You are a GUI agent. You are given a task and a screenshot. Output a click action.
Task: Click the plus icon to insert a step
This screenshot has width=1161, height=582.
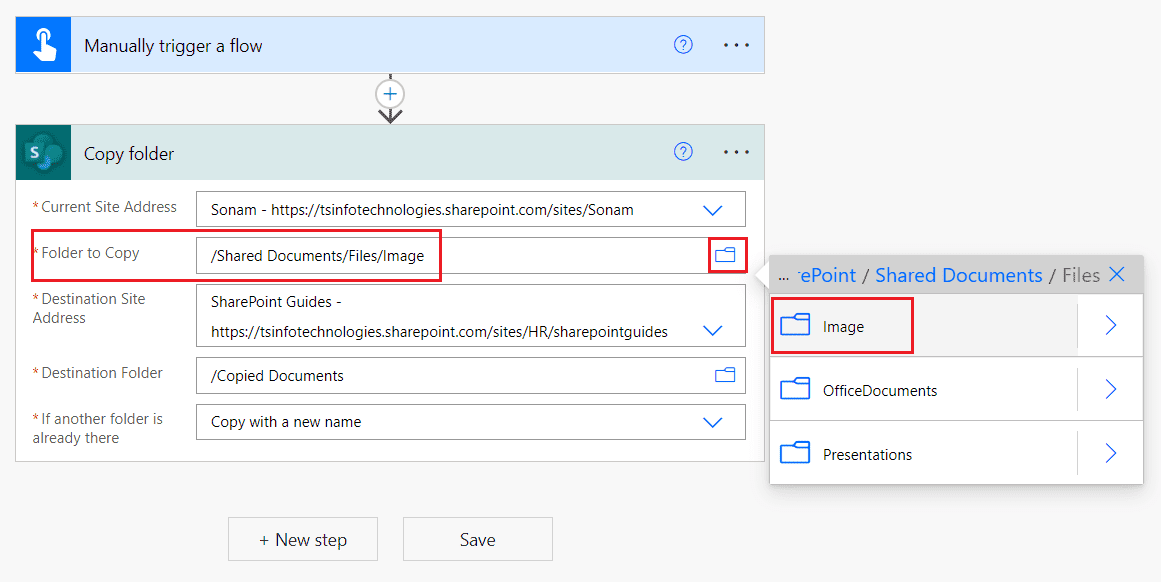[x=389, y=94]
